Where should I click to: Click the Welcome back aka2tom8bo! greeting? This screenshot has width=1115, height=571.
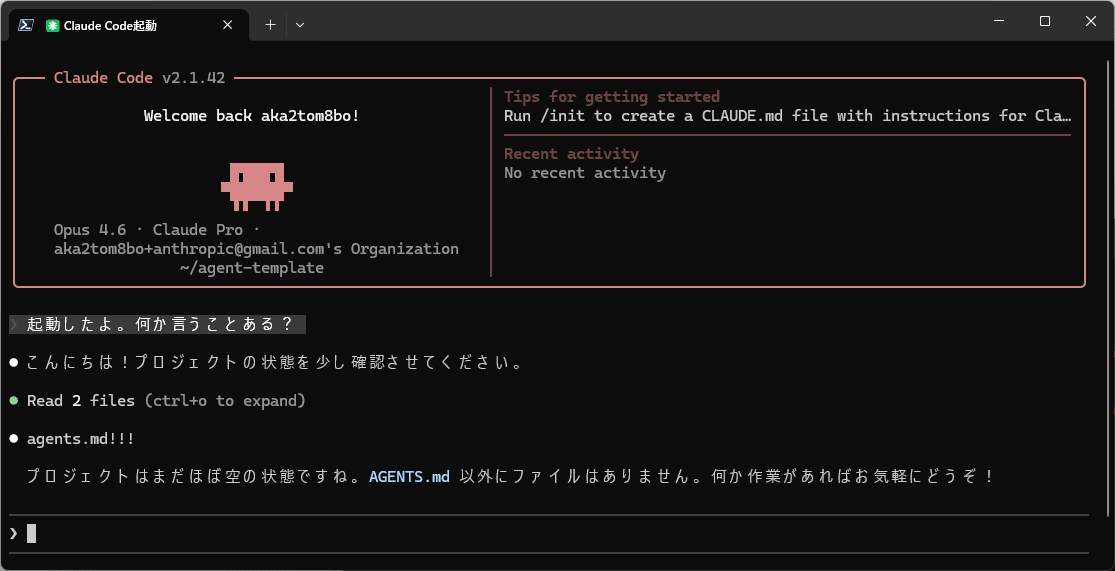252,116
